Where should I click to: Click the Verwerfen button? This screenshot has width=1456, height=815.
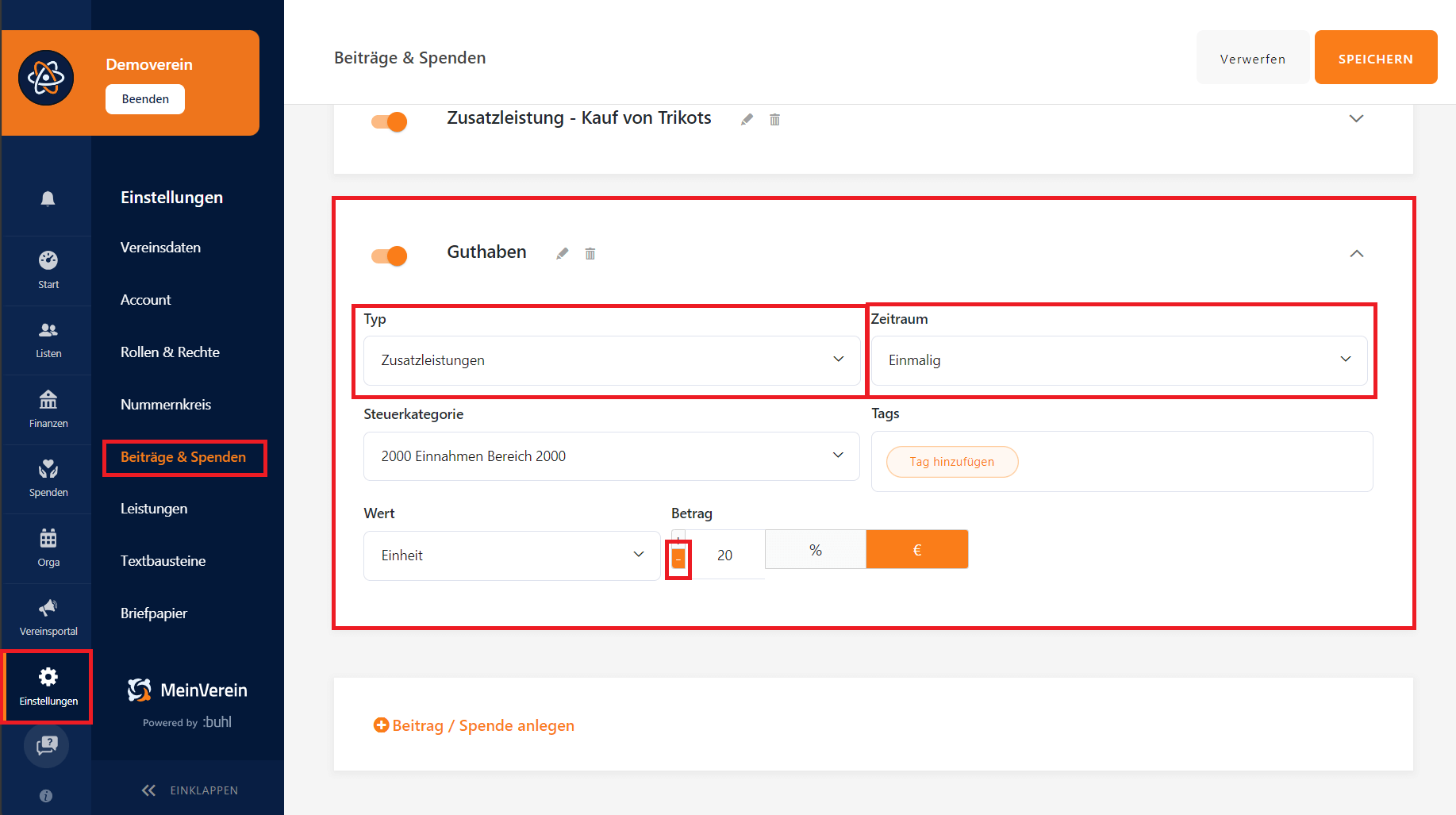coord(1253,57)
